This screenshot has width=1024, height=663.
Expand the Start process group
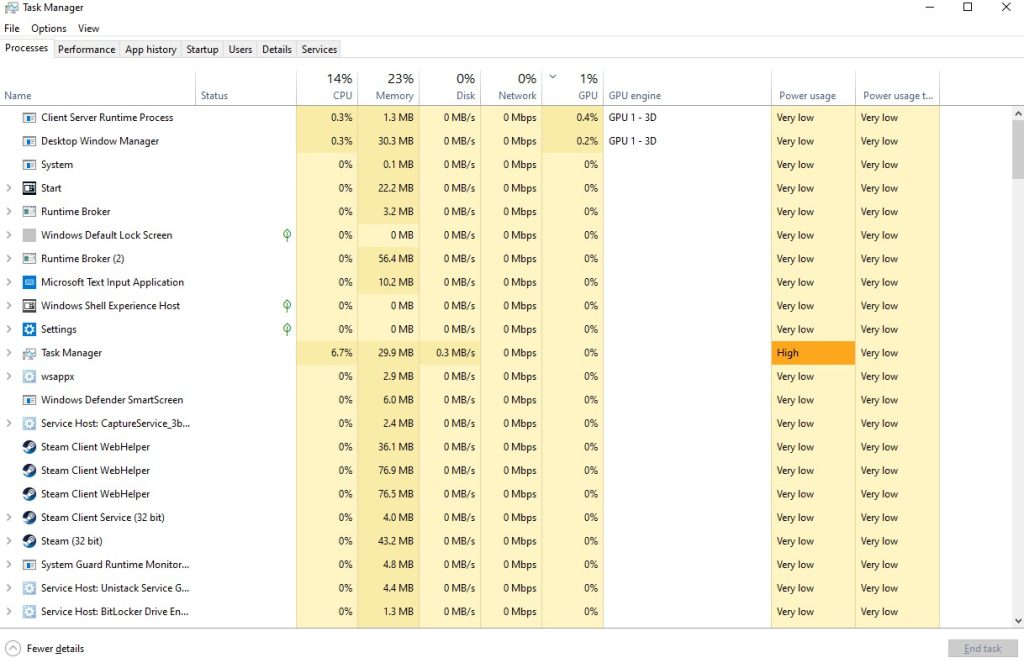tap(8, 188)
